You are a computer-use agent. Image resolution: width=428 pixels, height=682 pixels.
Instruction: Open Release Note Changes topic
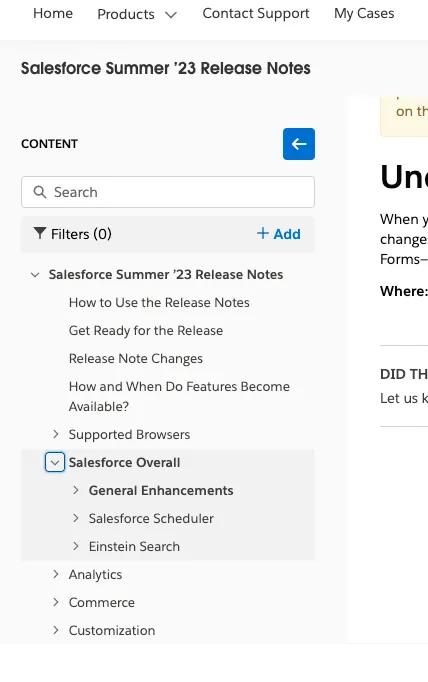[x=136, y=358]
